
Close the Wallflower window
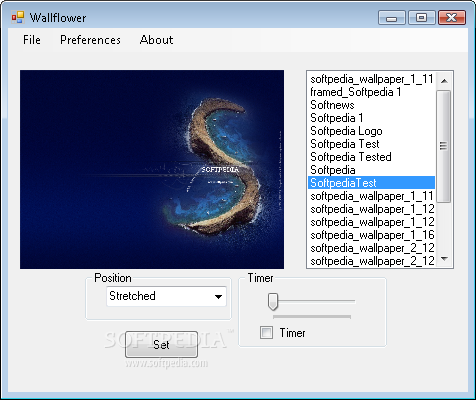click(452, 18)
